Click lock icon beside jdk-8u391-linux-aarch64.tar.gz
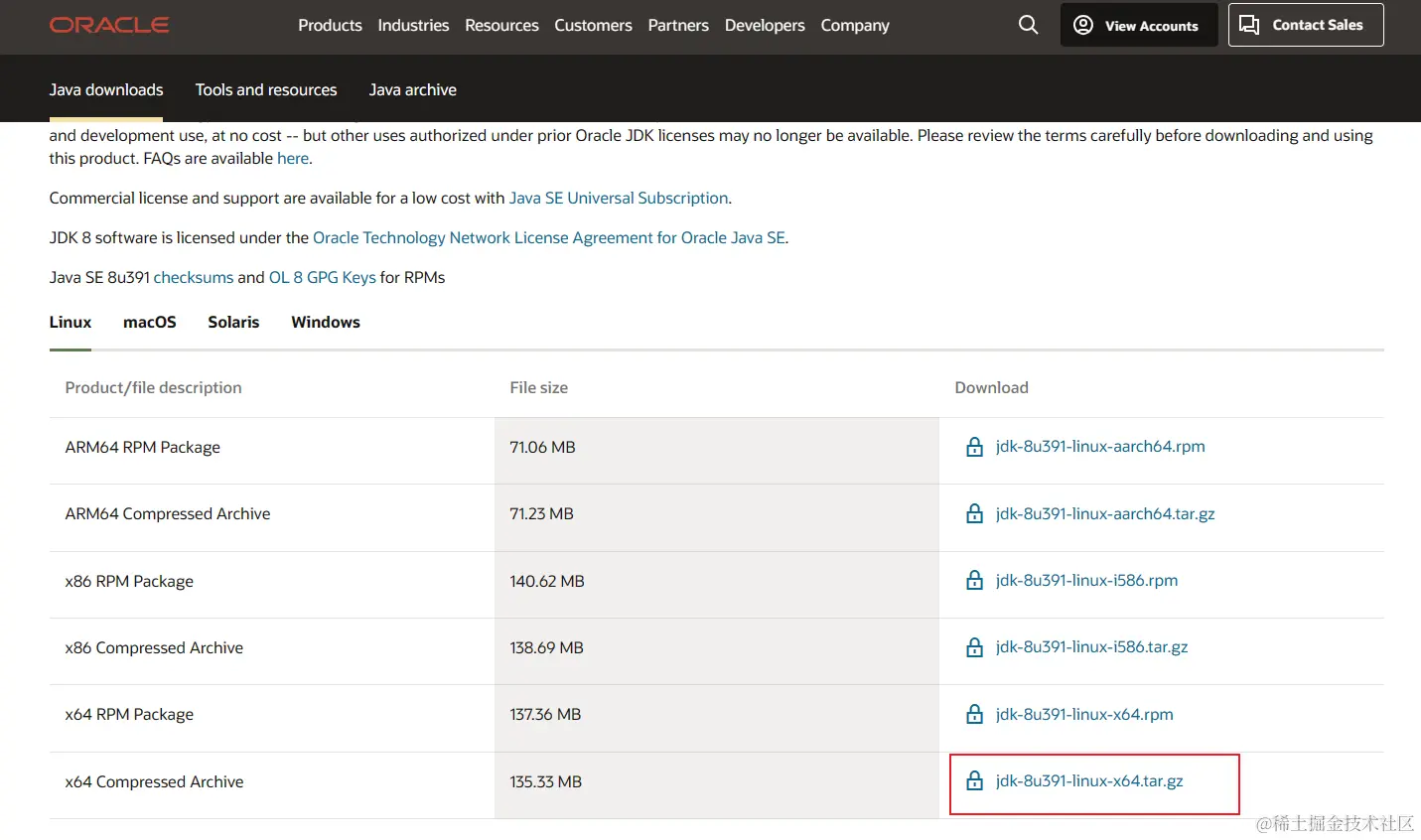The width and height of the screenshot is (1421, 840). pos(974,513)
